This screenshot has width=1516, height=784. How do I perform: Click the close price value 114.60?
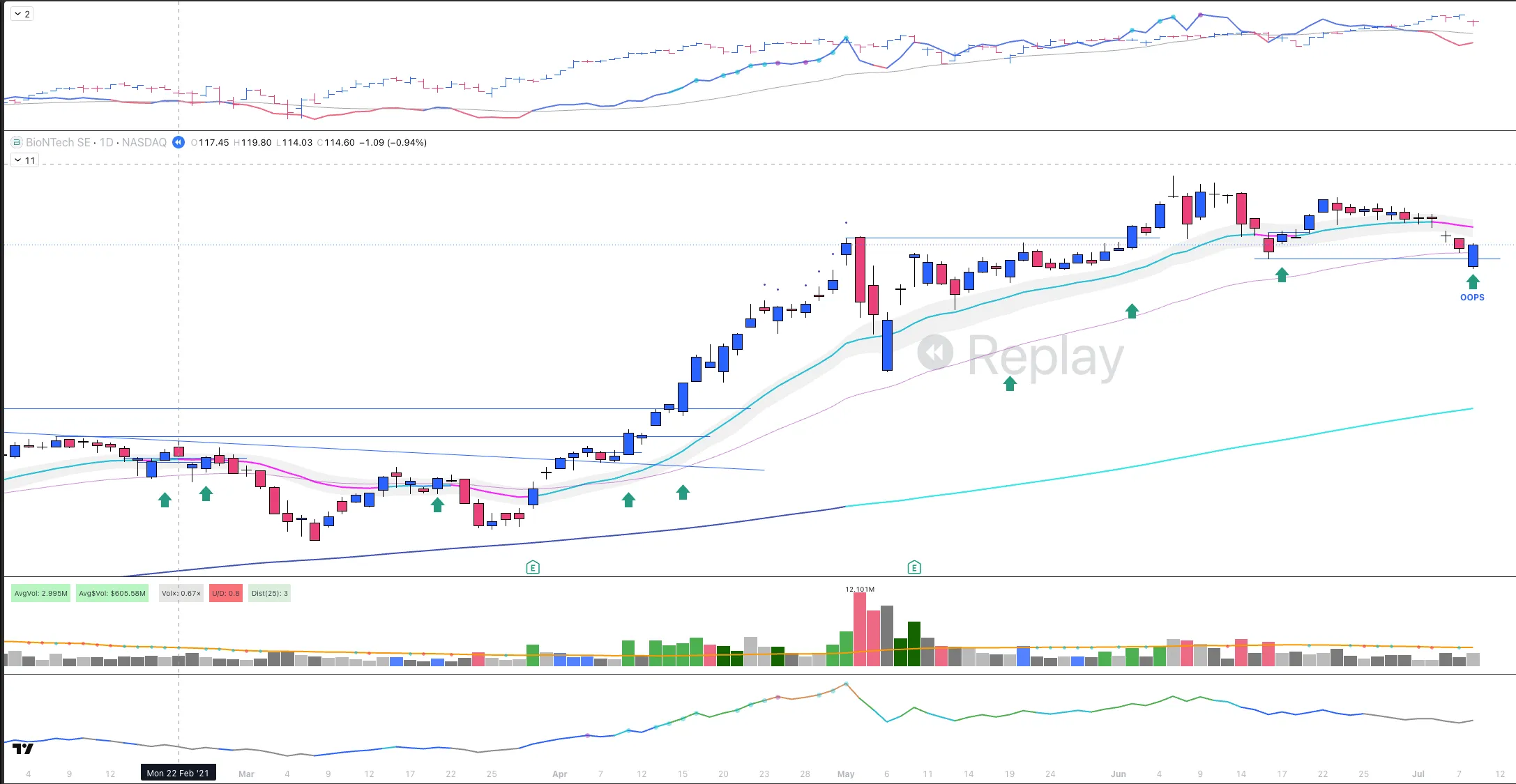tap(339, 142)
